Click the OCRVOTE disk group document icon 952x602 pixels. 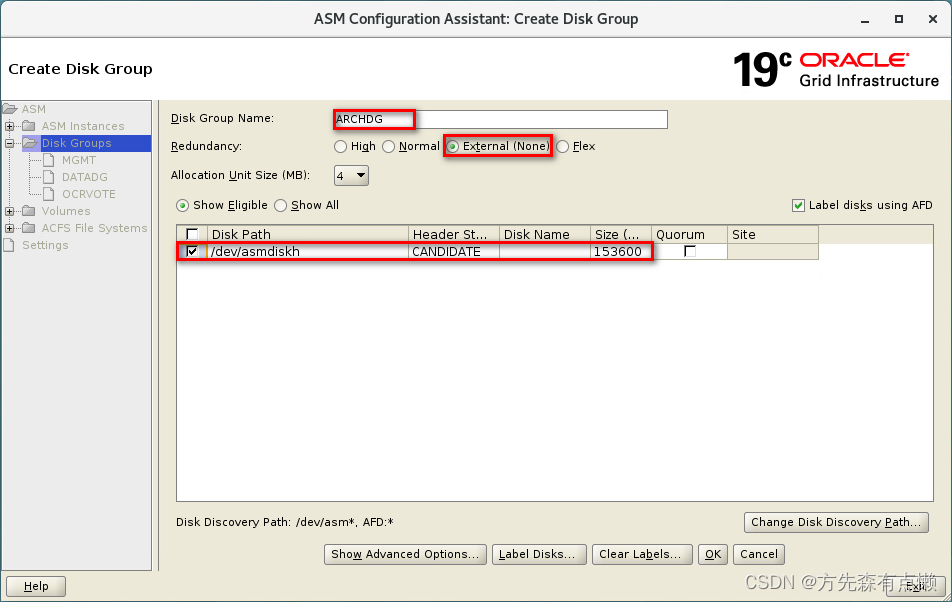49,194
